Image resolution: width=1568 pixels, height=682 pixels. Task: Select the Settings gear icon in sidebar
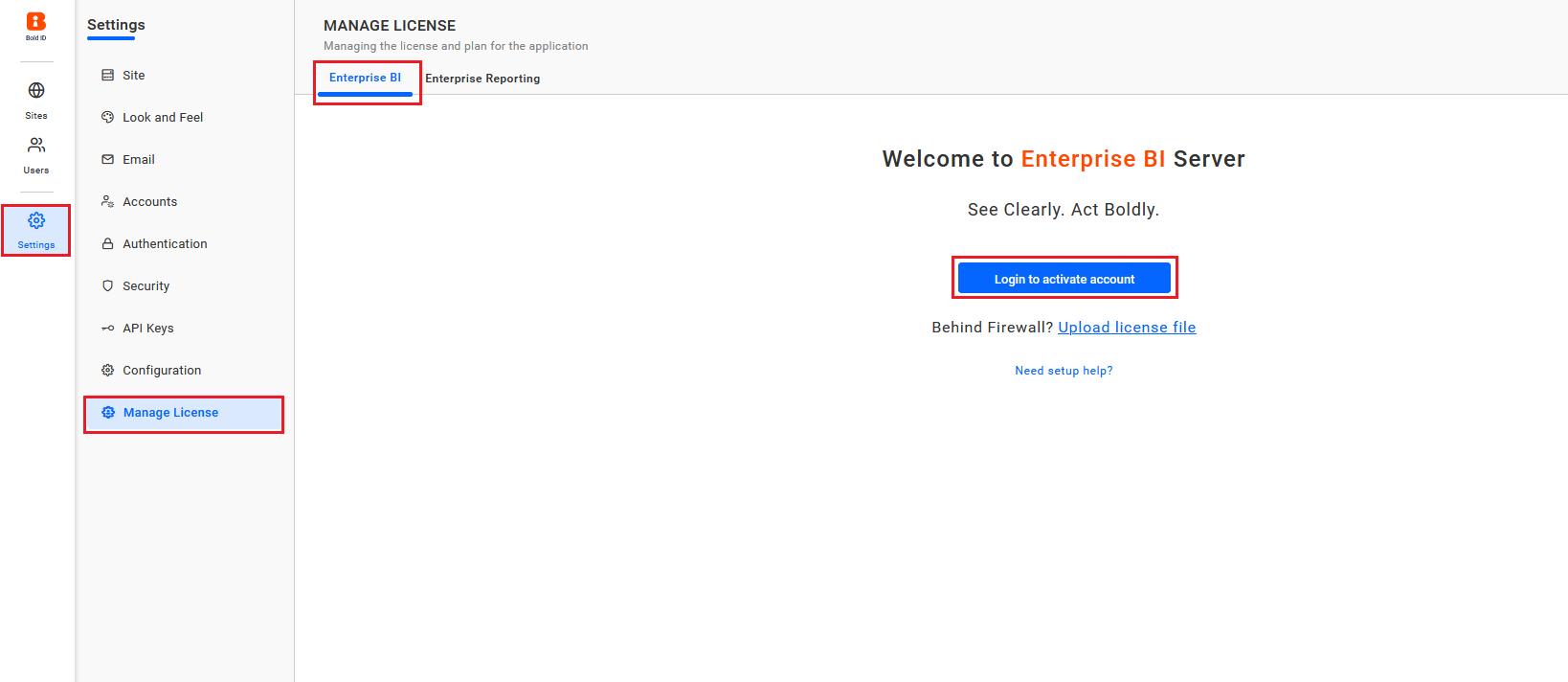point(36,220)
